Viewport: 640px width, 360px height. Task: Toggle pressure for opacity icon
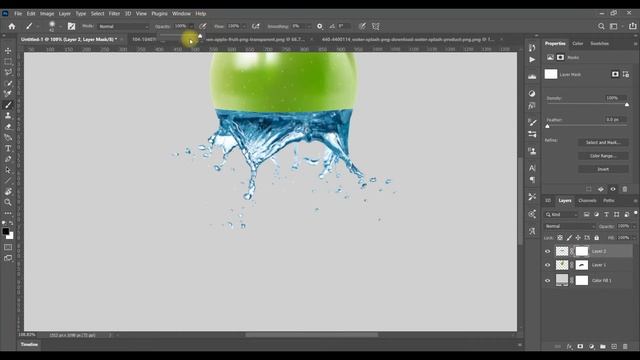[202, 26]
